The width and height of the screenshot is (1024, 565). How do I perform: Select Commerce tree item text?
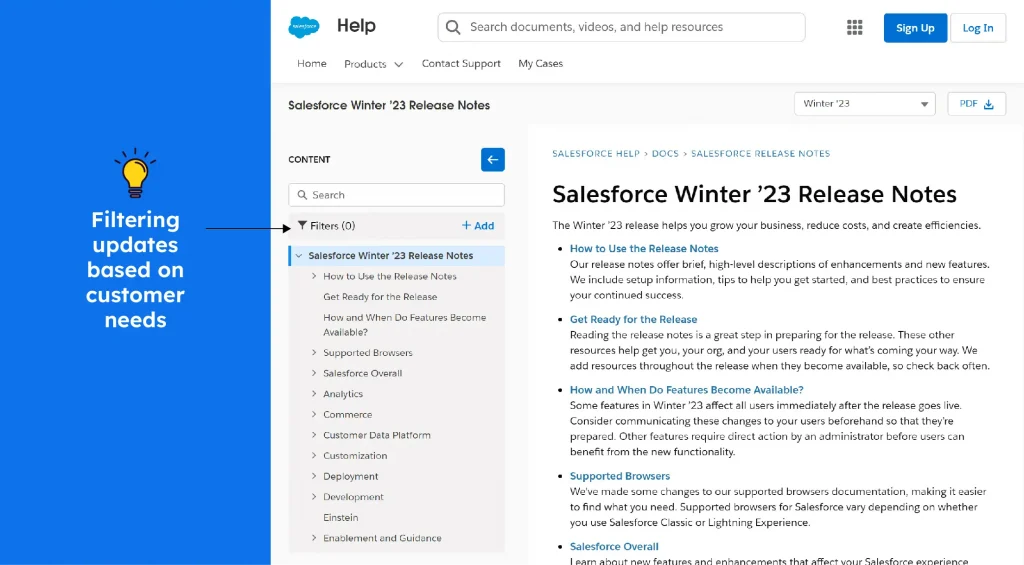coord(347,414)
